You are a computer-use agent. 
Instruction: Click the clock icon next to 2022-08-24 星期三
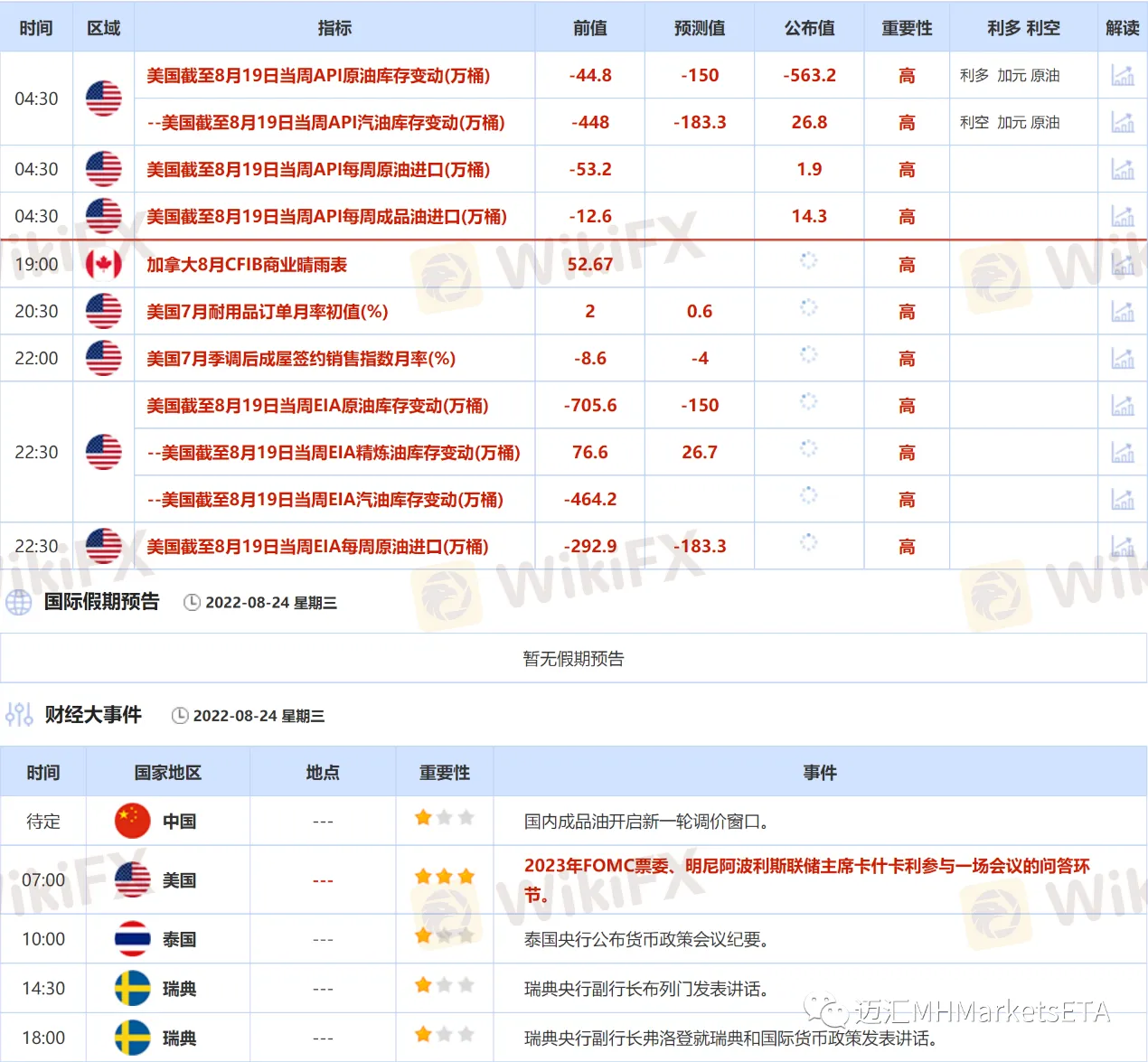click(191, 602)
